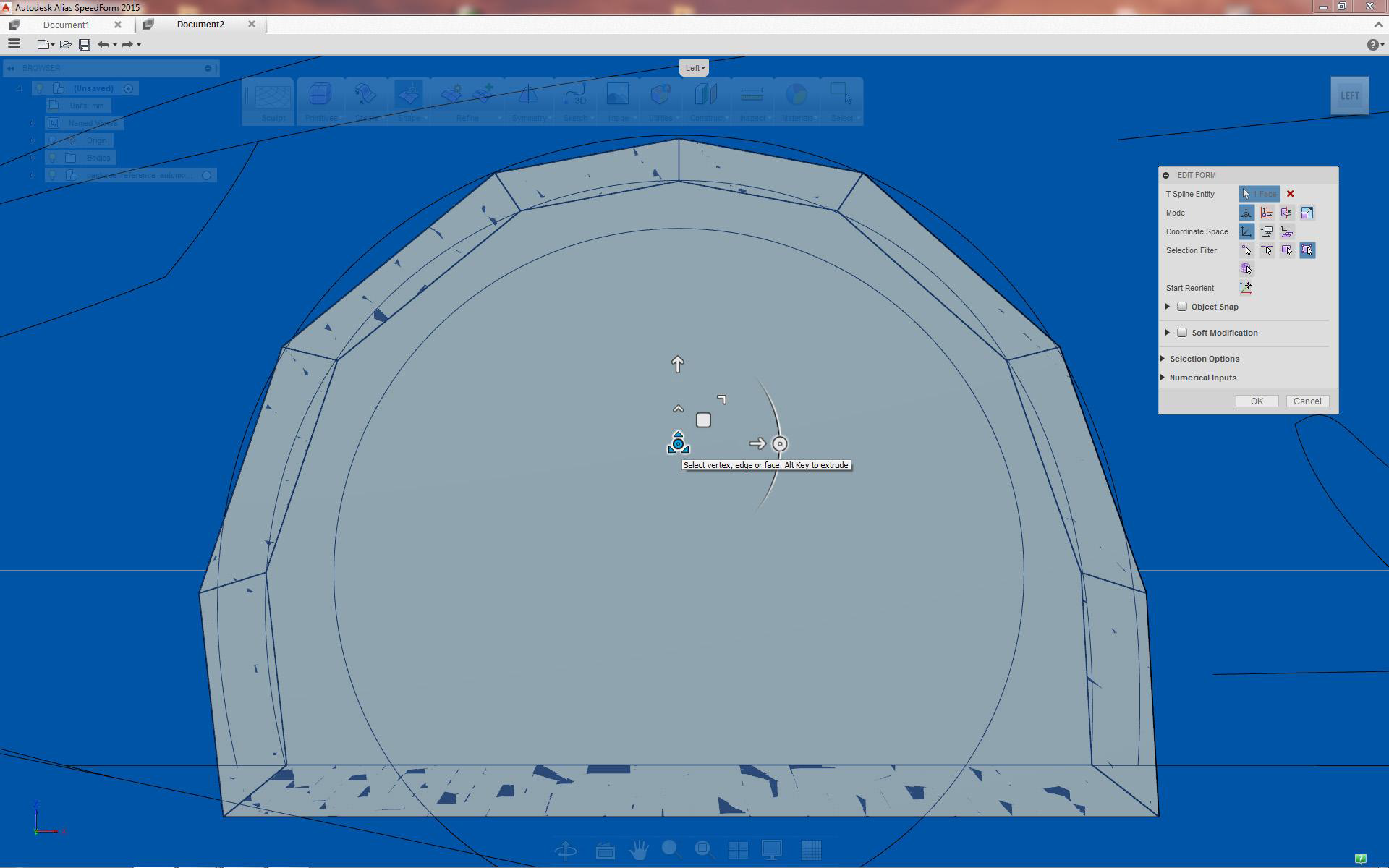This screenshot has height=868, width=1389.
Task: Clear T-Spline entity selection with red X
Action: click(1290, 194)
